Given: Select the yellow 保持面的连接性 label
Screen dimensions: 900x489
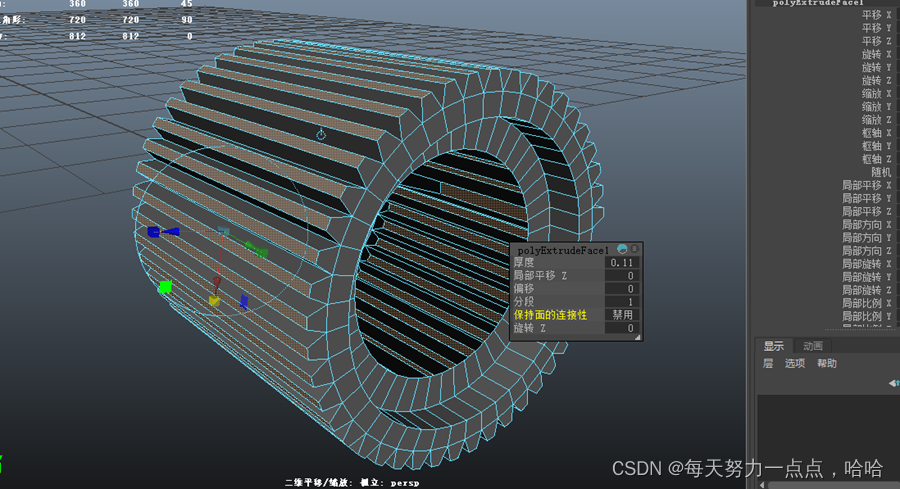Looking at the screenshot, I should (x=550, y=315).
